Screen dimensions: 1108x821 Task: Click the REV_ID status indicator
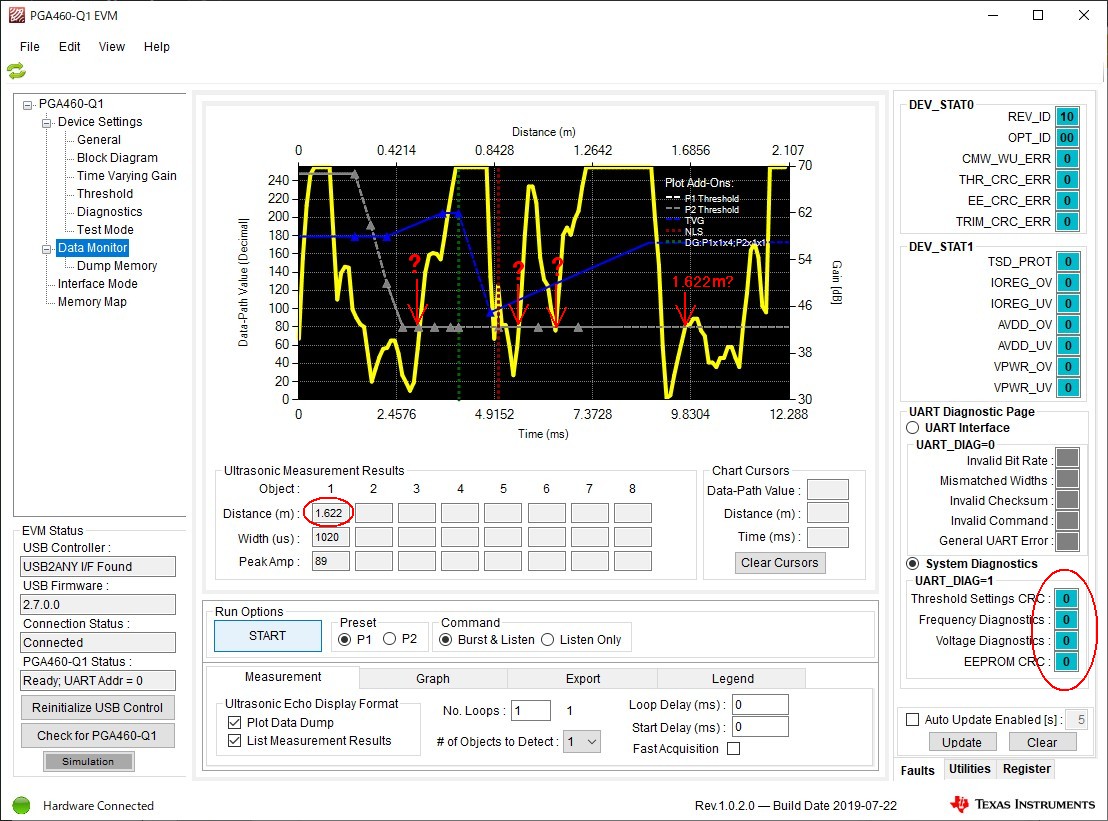point(1067,117)
